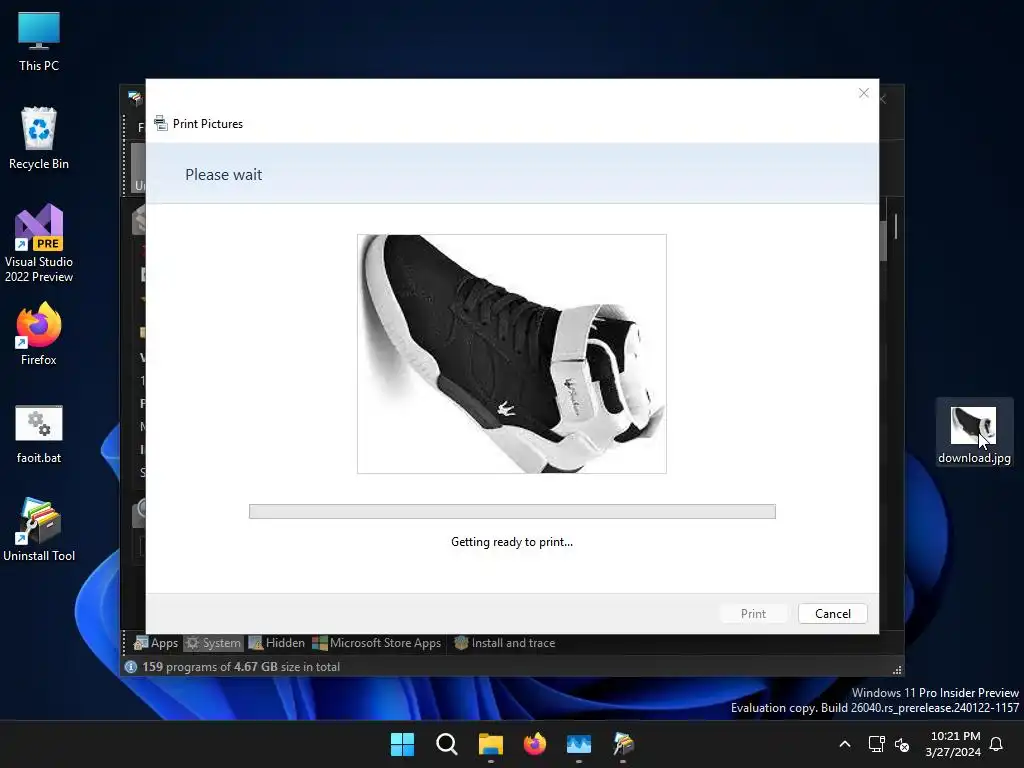Image resolution: width=1024 pixels, height=768 pixels.
Task: Click the Print Pictures printer icon
Action: (x=161, y=123)
